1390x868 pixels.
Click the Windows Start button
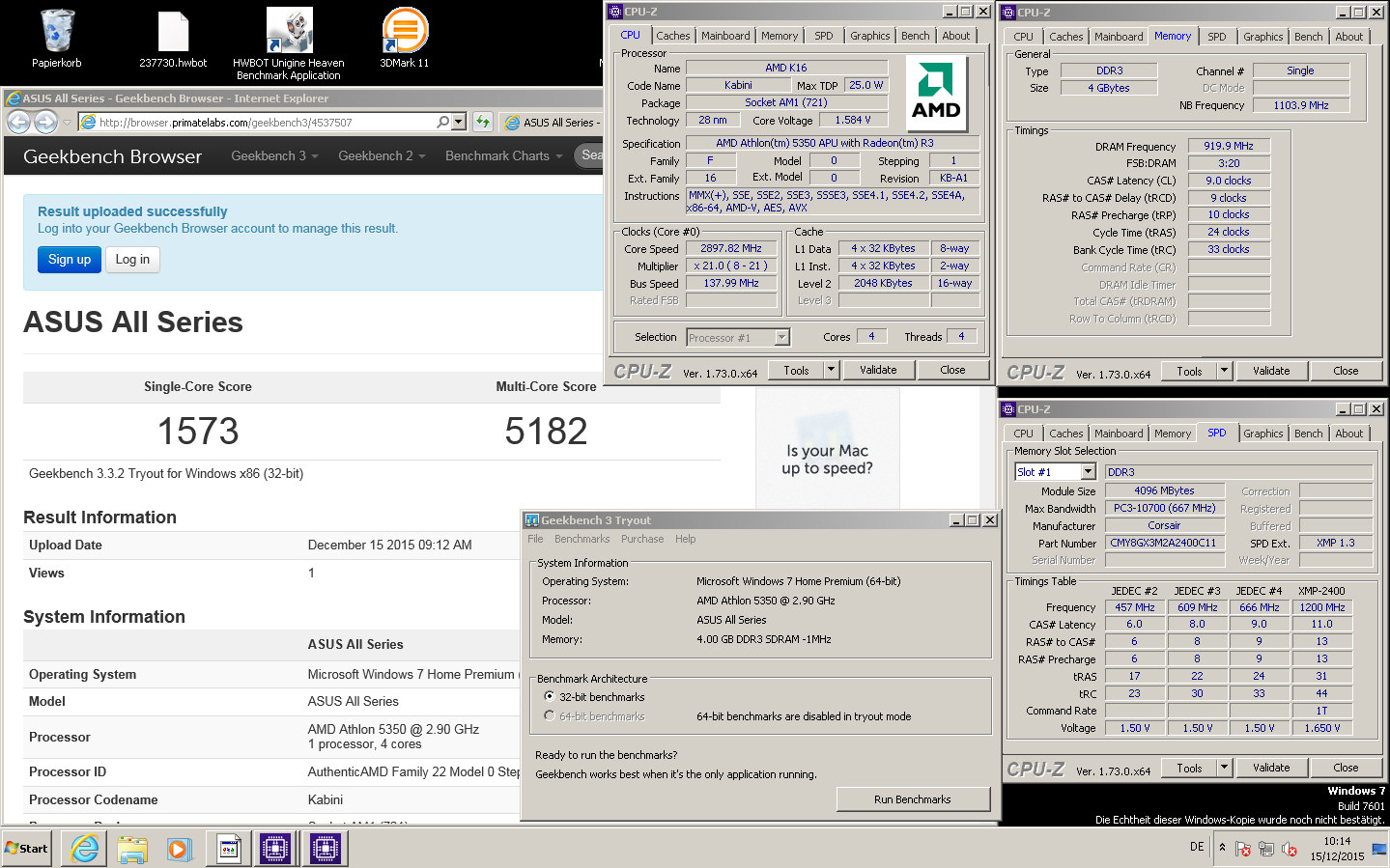pyautogui.click(x=26, y=849)
